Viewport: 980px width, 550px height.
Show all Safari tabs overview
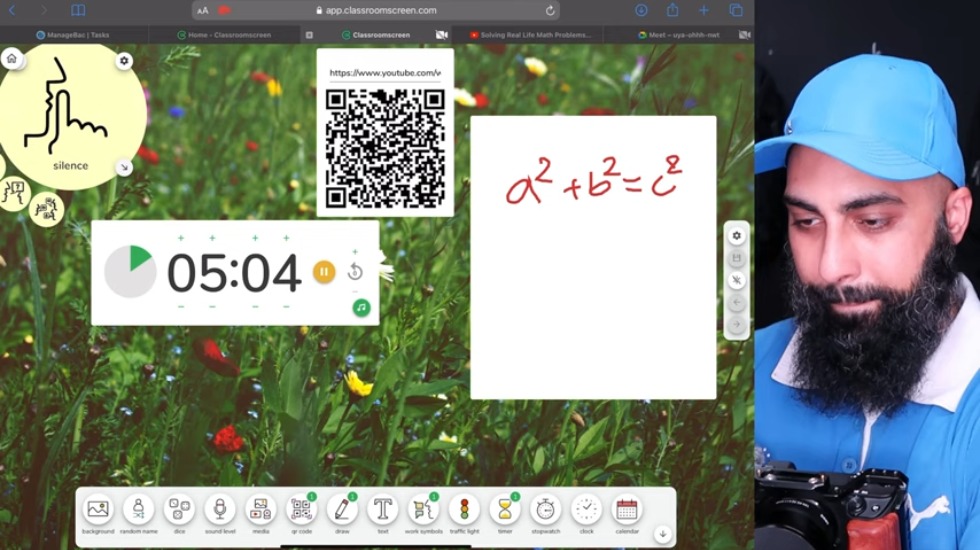[736, 10]
